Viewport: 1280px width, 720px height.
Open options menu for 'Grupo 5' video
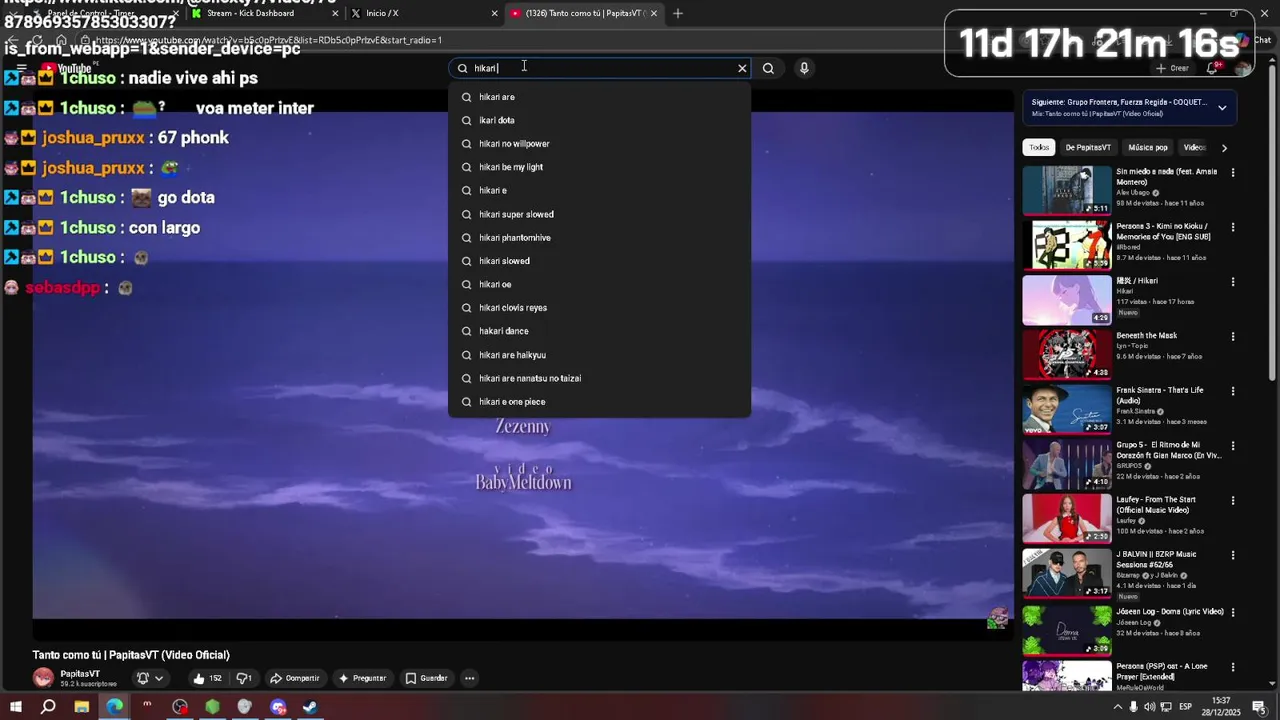click(x=1233, y=446)
